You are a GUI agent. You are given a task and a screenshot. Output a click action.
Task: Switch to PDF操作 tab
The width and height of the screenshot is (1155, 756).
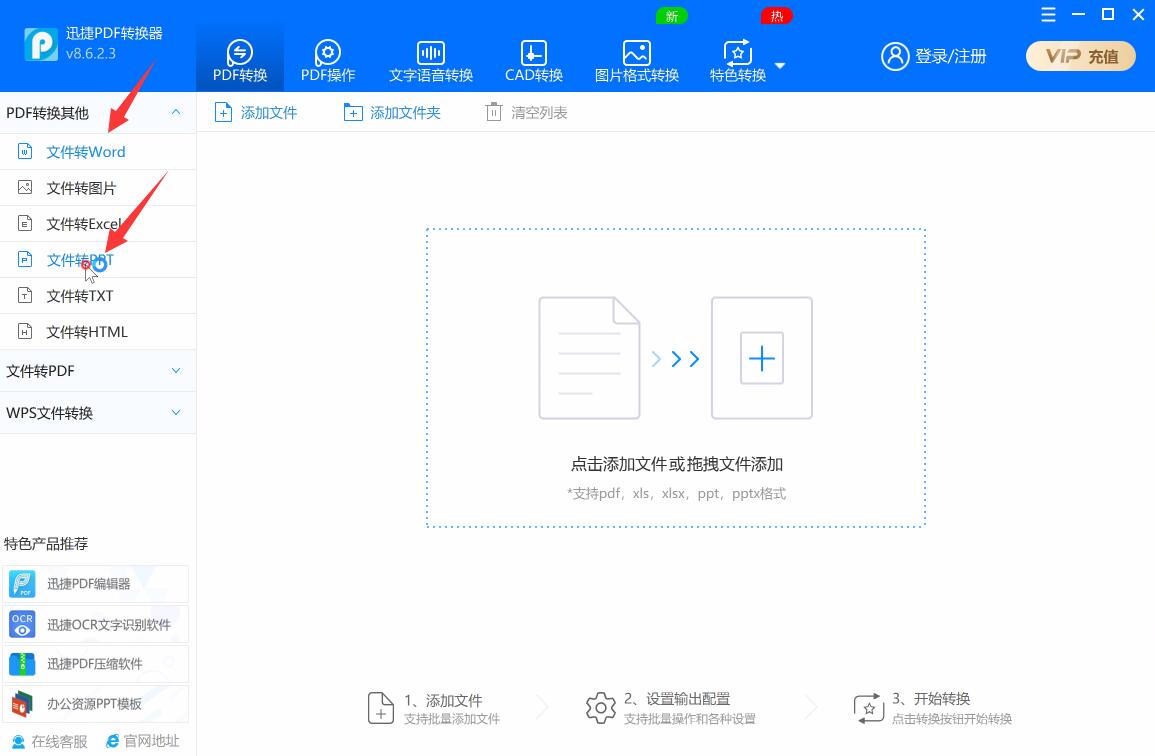[328, 61]
